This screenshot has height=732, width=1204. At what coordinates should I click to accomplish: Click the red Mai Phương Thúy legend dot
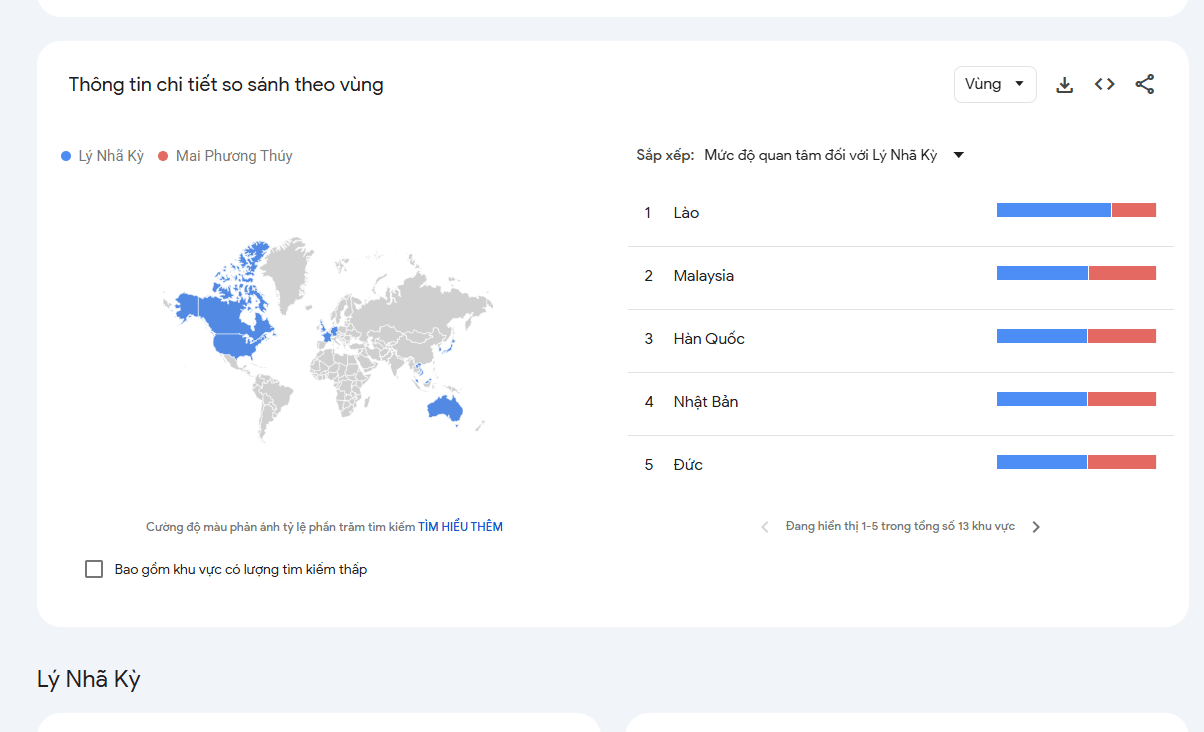coord(163,156)
